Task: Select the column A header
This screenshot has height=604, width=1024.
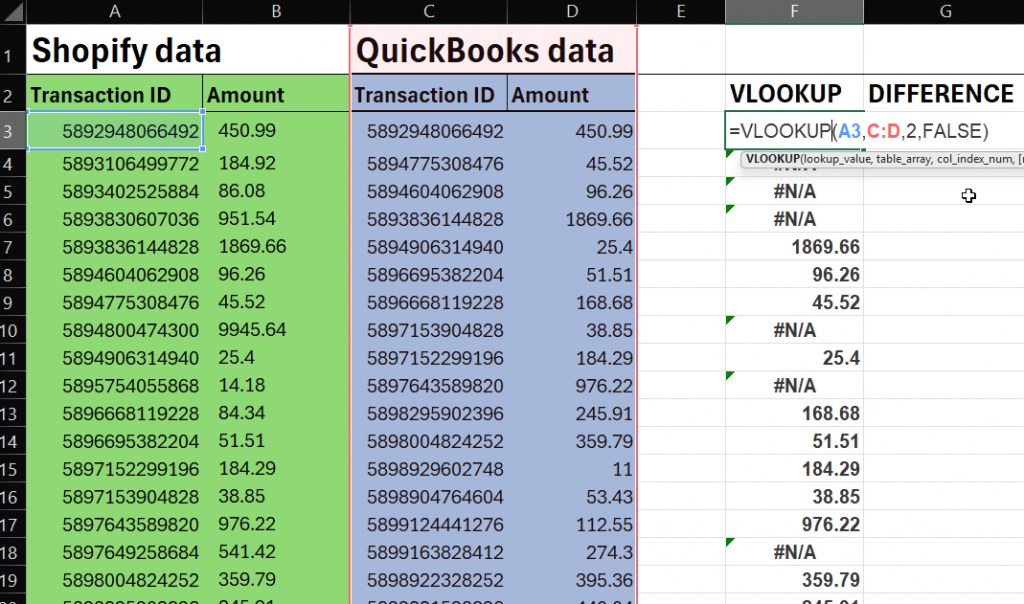Action: pyautogui.click(x=115, y=12)
